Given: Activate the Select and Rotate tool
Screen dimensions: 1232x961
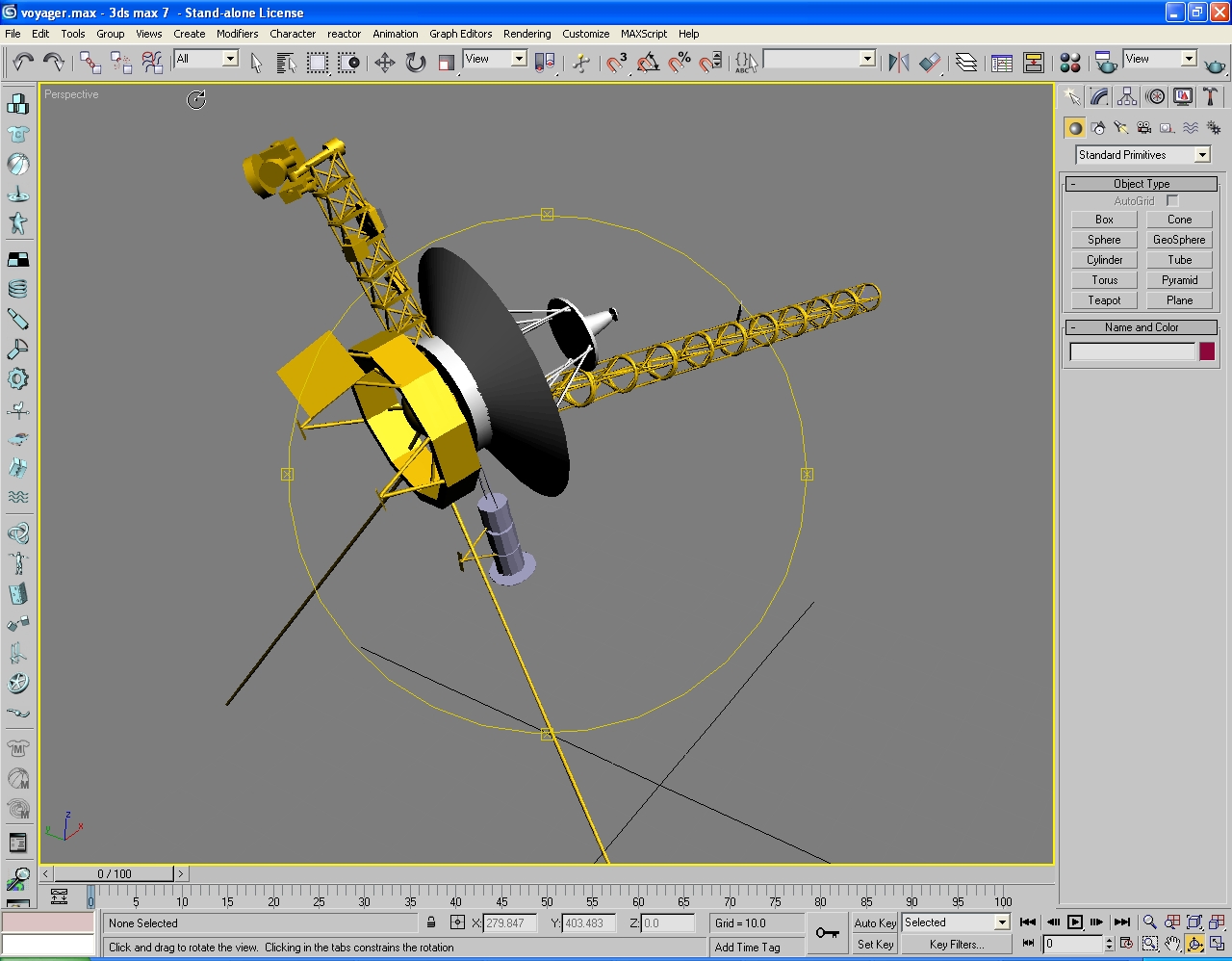Looking at the screenshot, I should [x=416, y=63].
